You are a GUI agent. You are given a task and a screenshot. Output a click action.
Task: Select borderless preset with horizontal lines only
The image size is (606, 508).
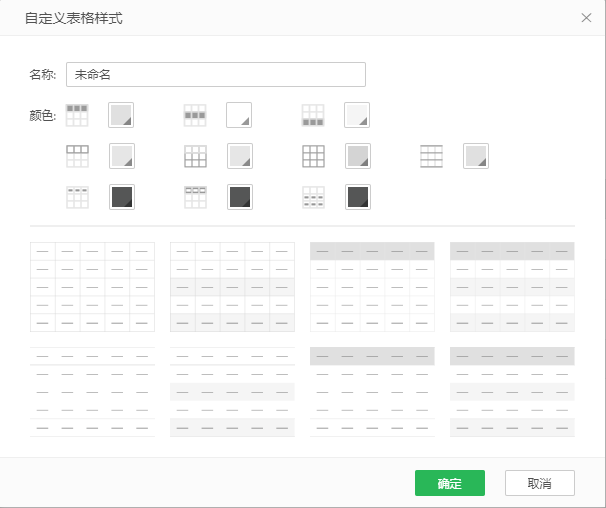[92, 392]
